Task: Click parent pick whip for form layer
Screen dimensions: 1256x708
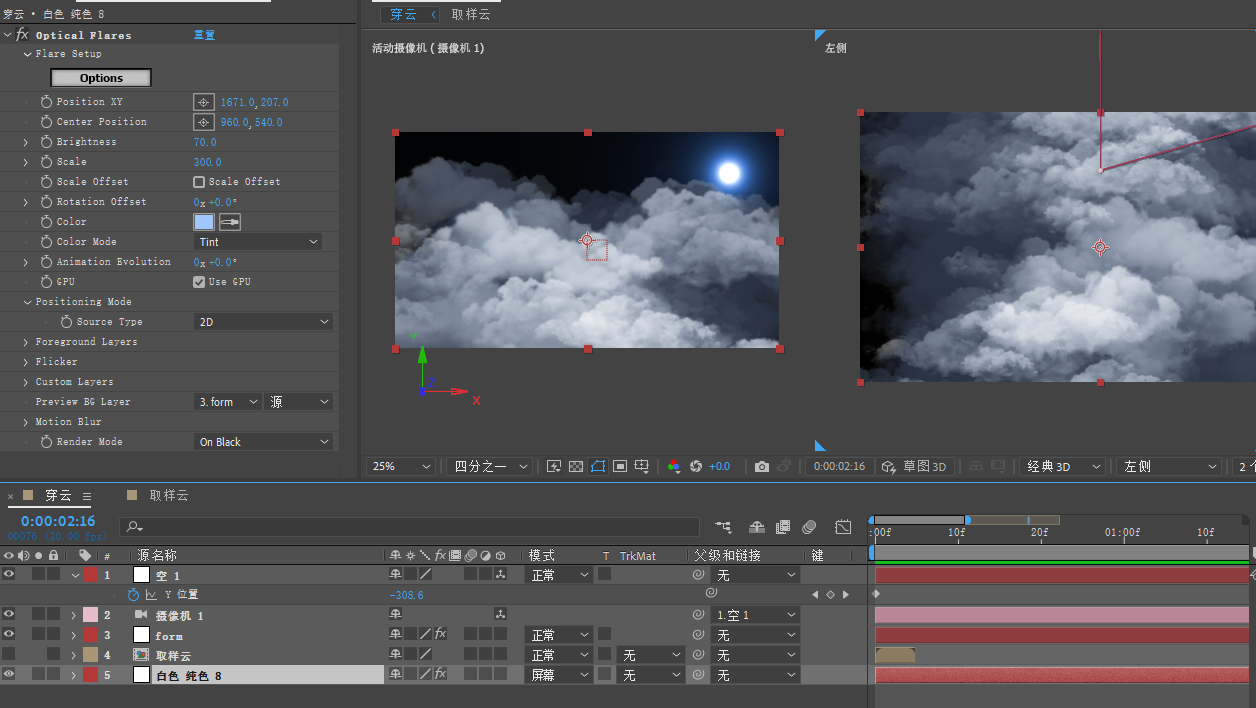Action: [698, 635]
